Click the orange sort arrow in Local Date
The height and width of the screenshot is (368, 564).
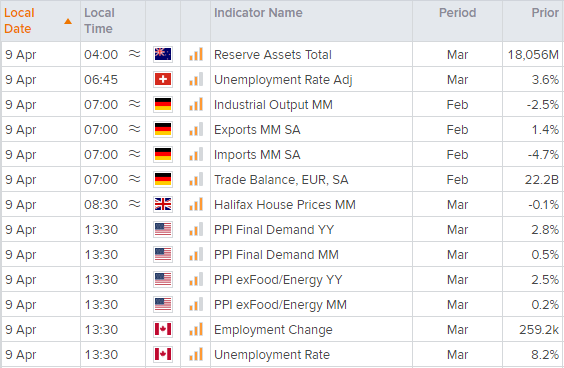pyautogui.click(x=68, y=22)
